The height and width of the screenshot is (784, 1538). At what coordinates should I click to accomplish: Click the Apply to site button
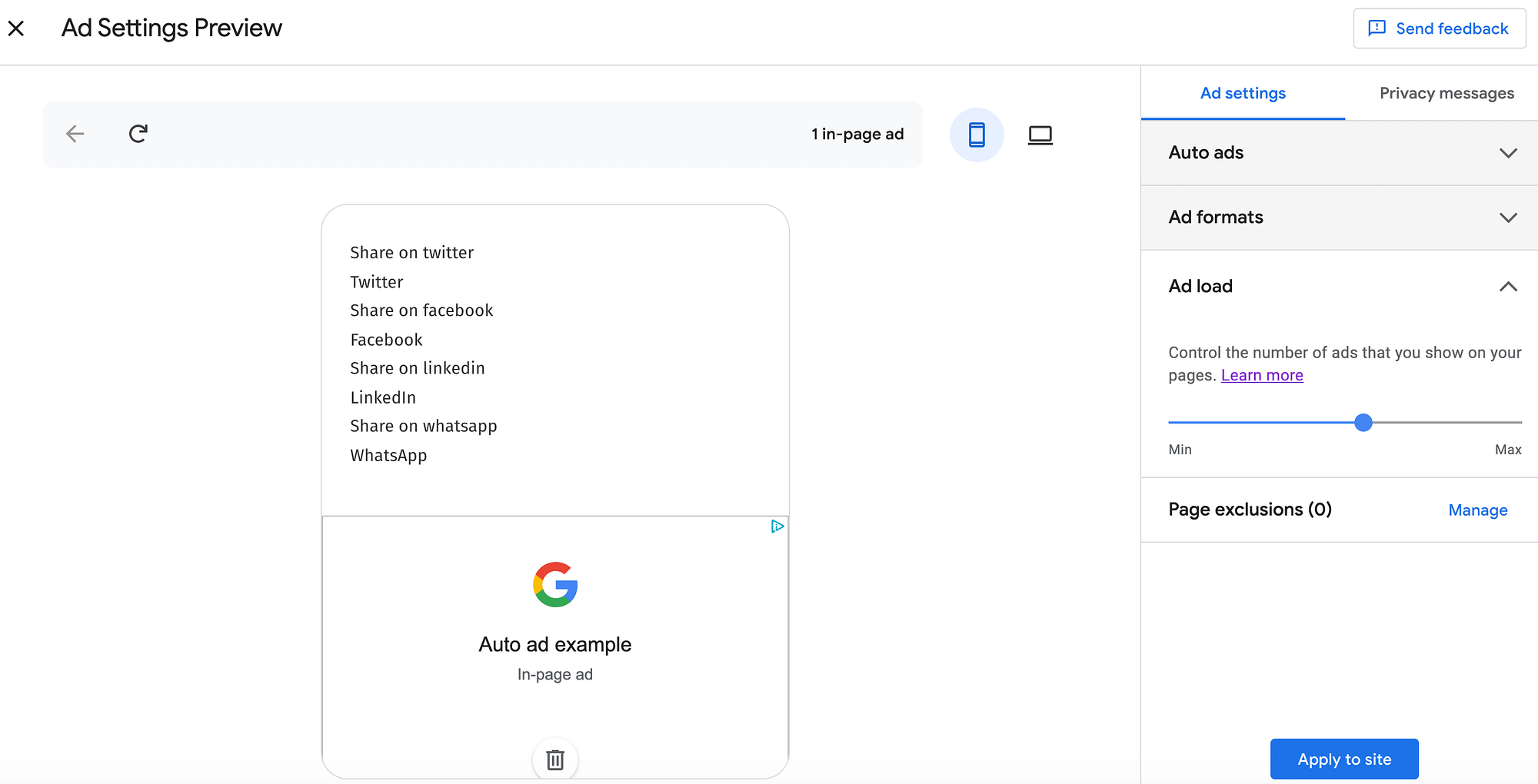click(1343, 759)
